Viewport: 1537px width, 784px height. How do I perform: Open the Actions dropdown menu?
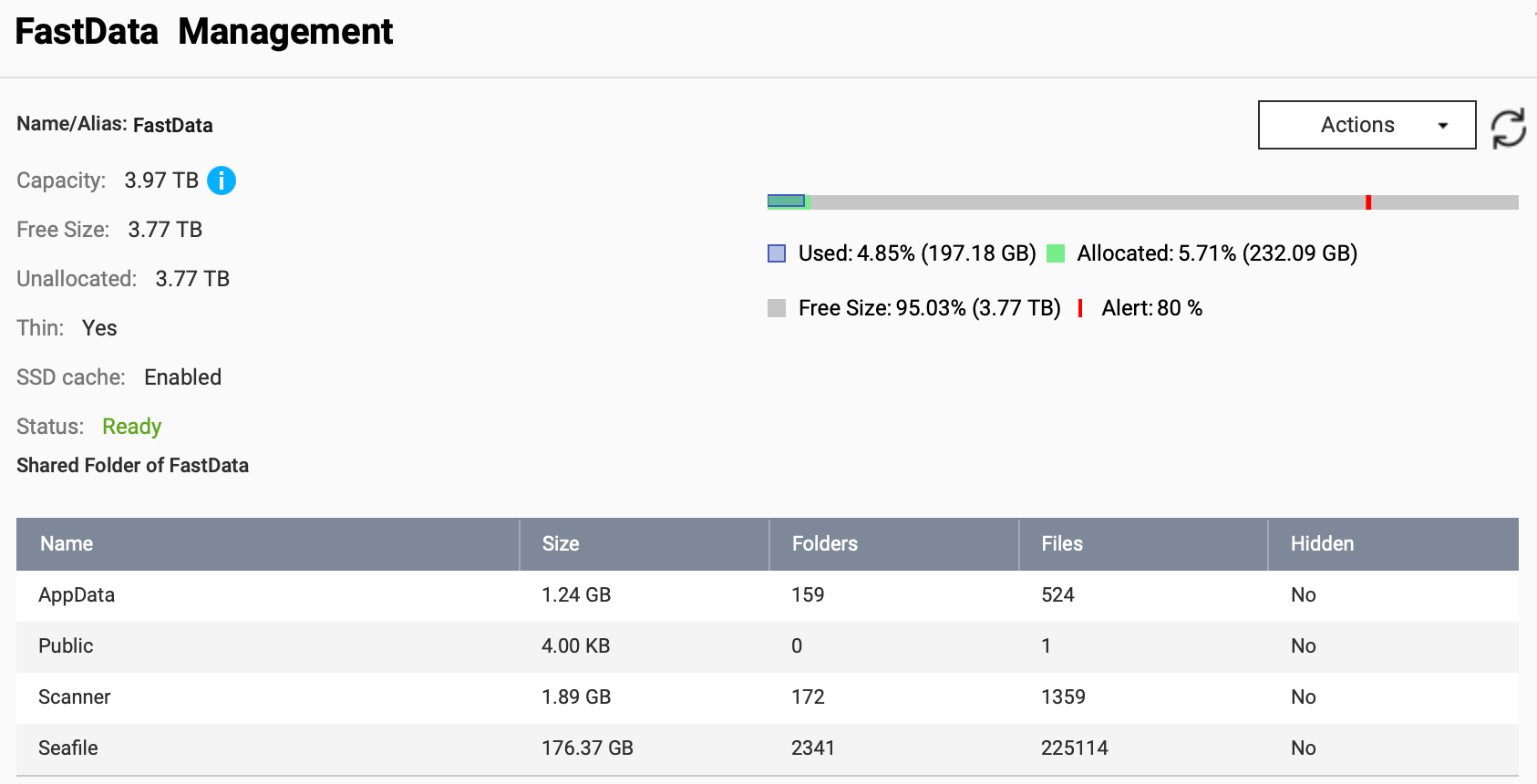1367,125
